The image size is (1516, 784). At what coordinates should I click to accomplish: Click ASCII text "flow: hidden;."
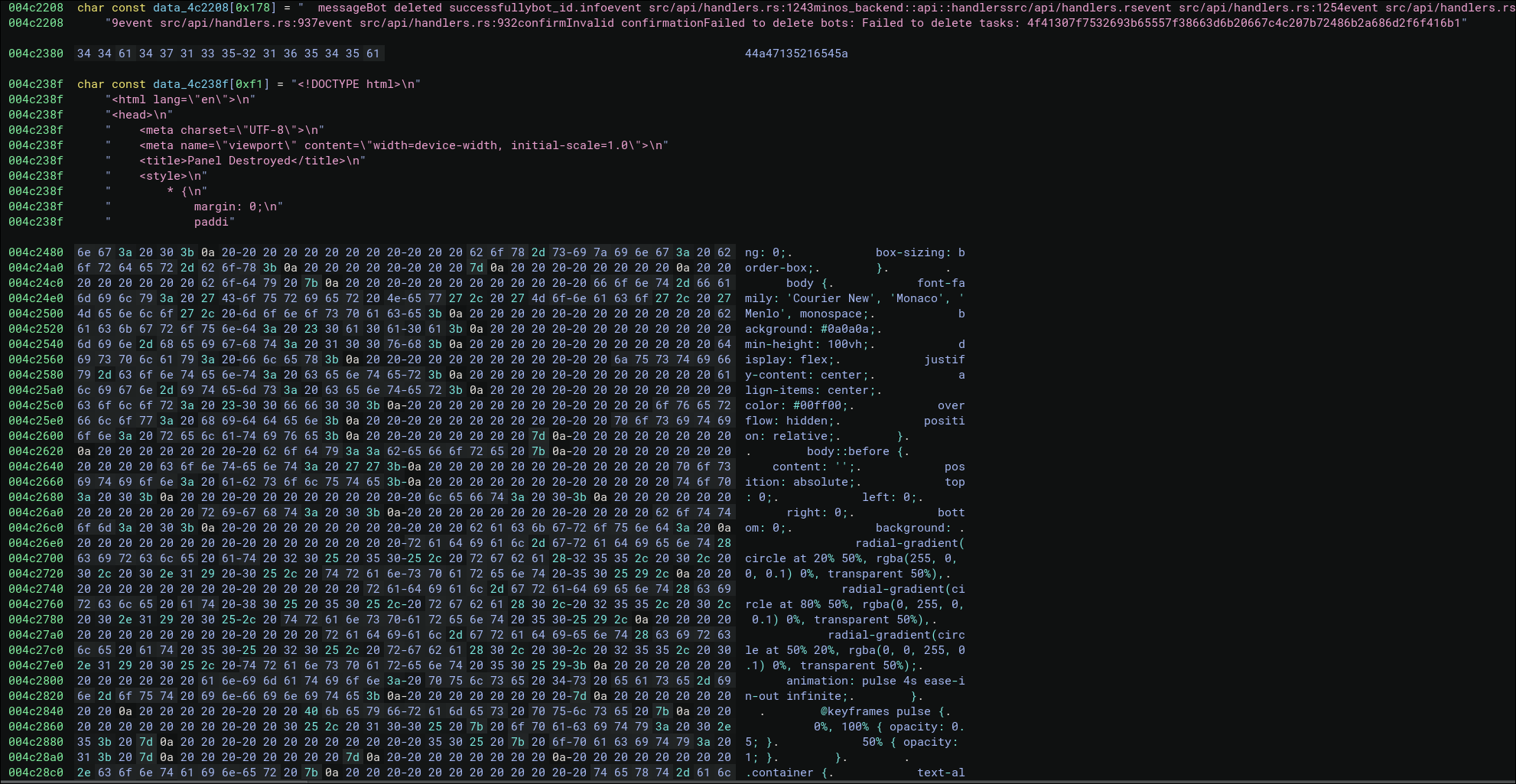(793, 421)
